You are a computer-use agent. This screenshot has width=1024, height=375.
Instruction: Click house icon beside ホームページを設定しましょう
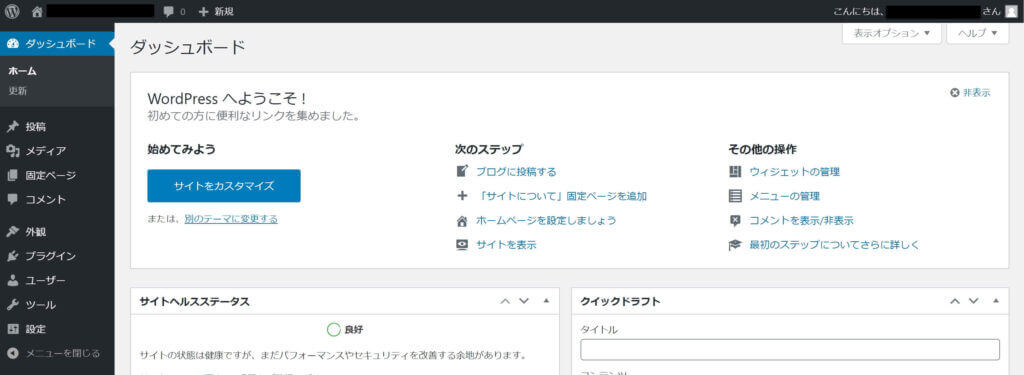(462, 220)
